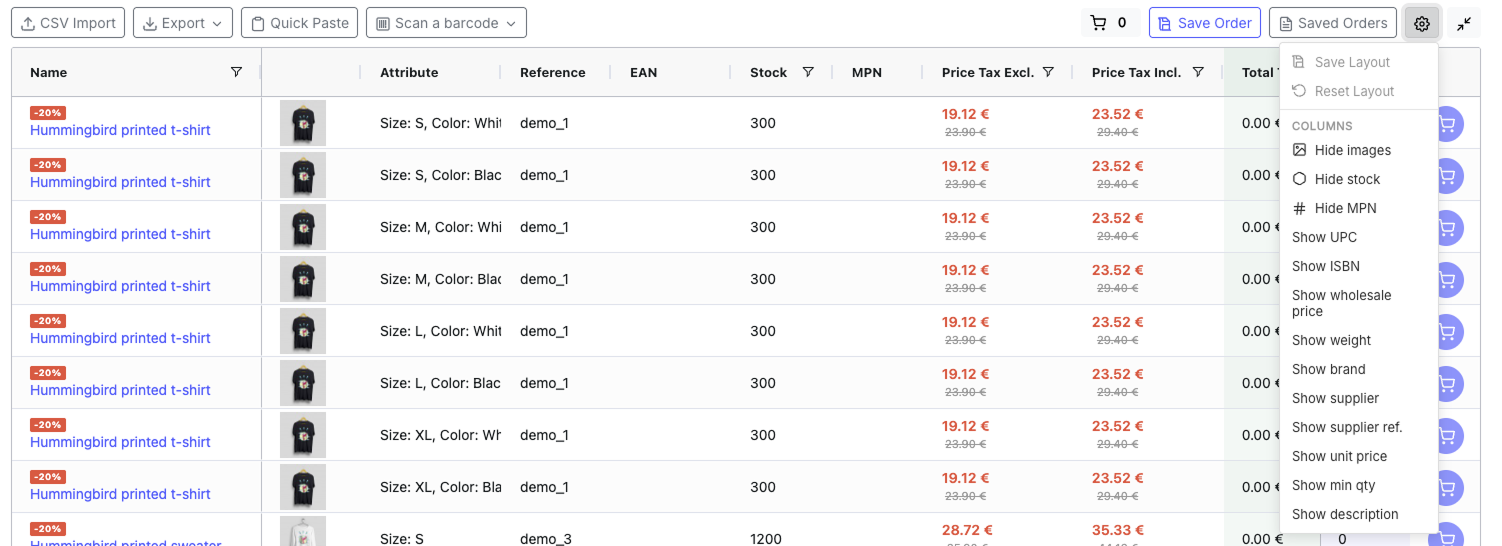
Task: Choose Save Layout menu entry
Action: 1359,62
